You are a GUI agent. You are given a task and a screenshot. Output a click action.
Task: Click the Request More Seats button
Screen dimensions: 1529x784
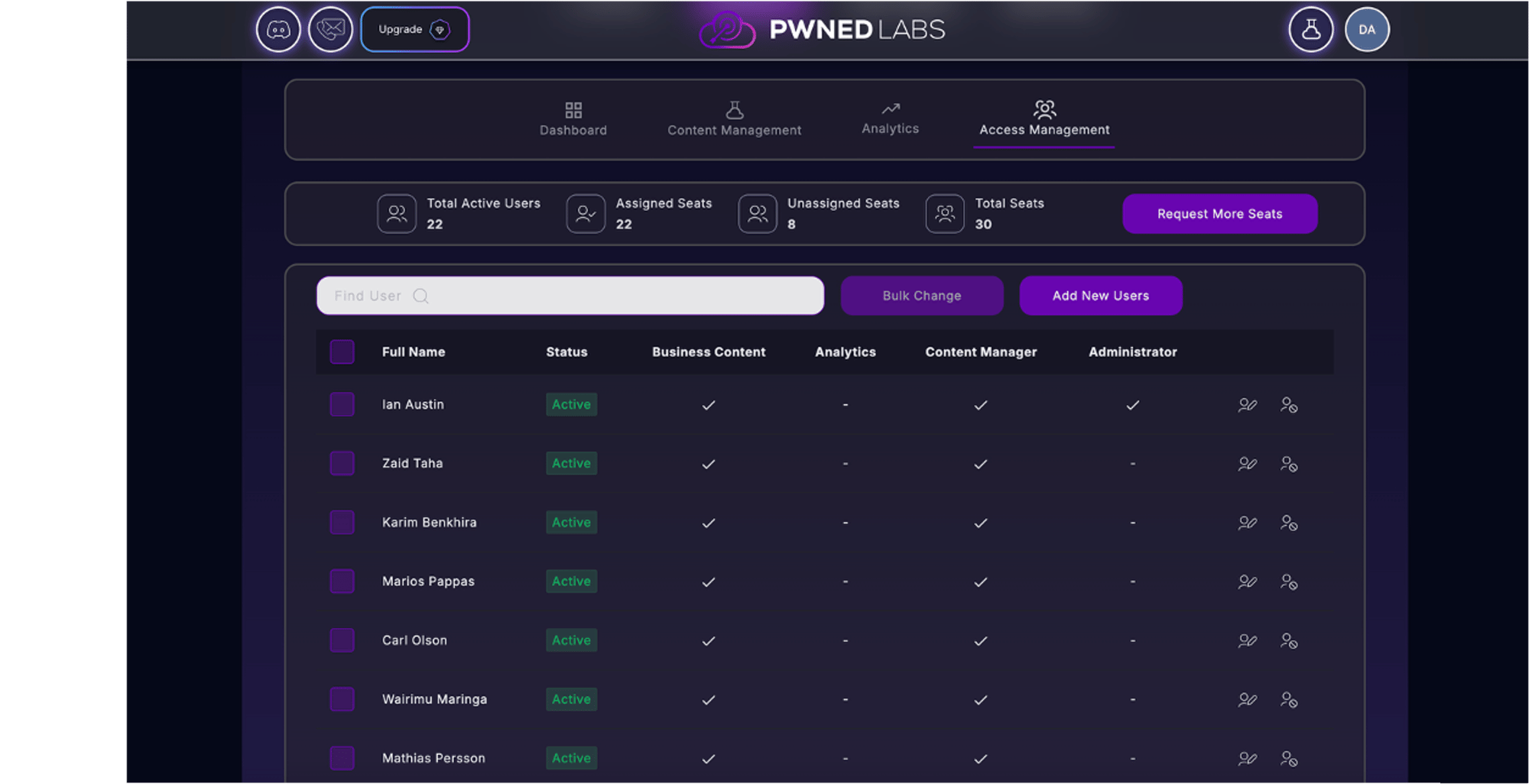pyautogui.click(x=1219, y=214)
